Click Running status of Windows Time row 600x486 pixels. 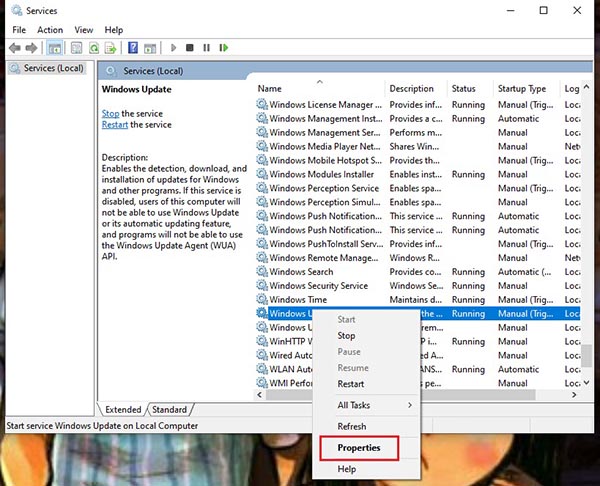point(468,300)
